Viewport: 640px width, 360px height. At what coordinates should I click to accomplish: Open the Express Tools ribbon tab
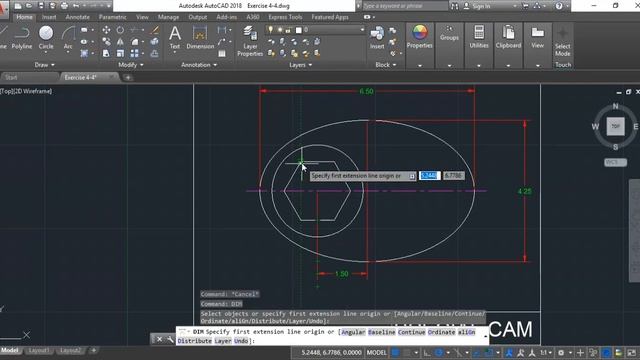[285, 17]
